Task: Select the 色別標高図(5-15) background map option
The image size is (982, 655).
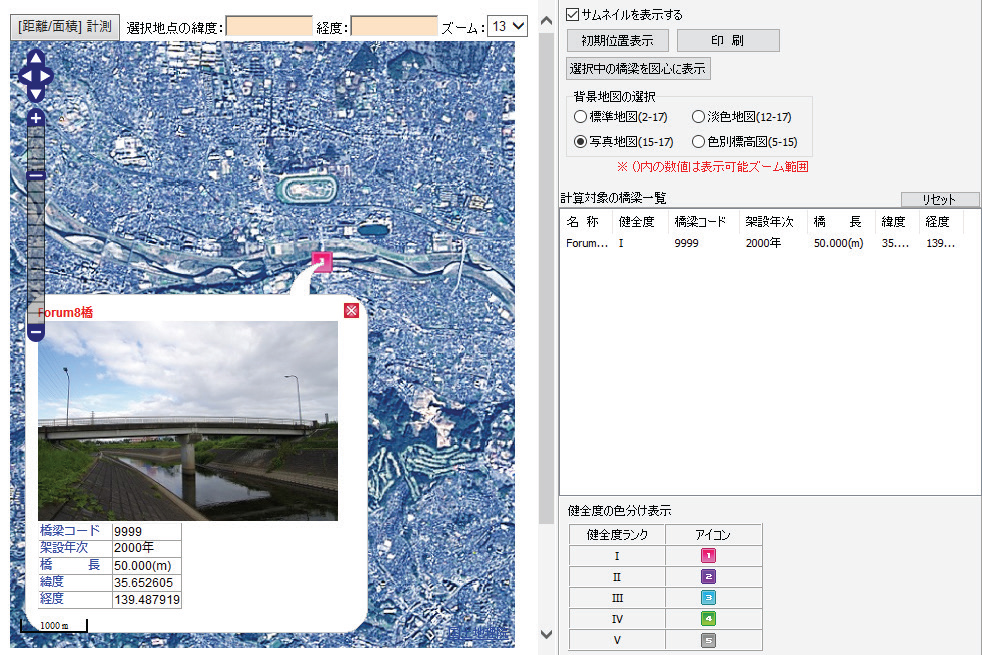Action: coord(698,142)
